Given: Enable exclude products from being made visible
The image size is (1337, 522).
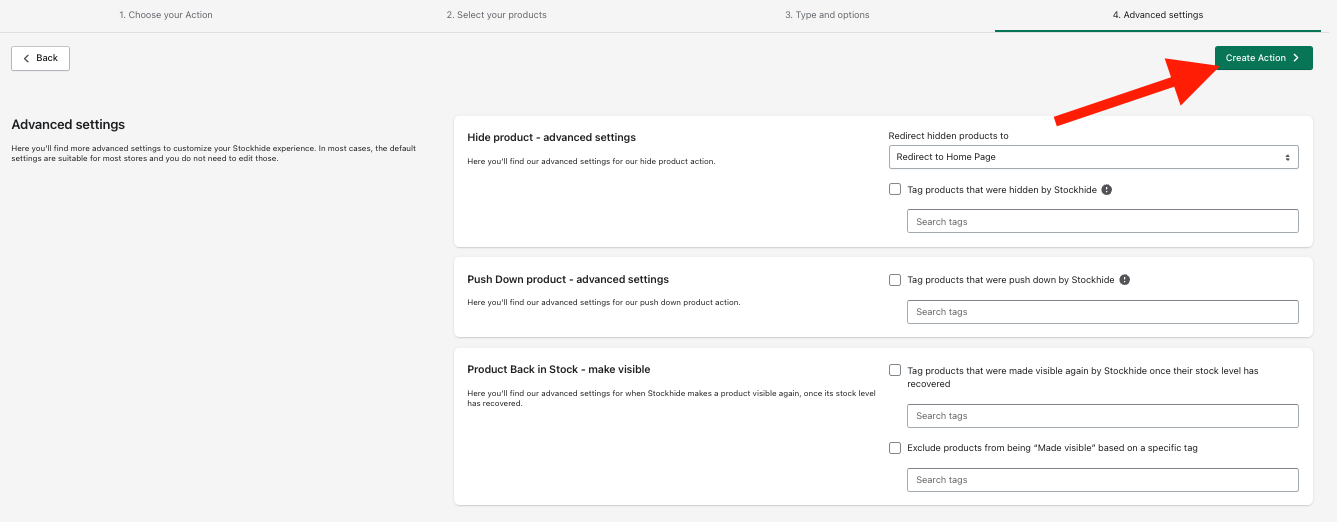Looking at the screenshot, I should point(895,448).
